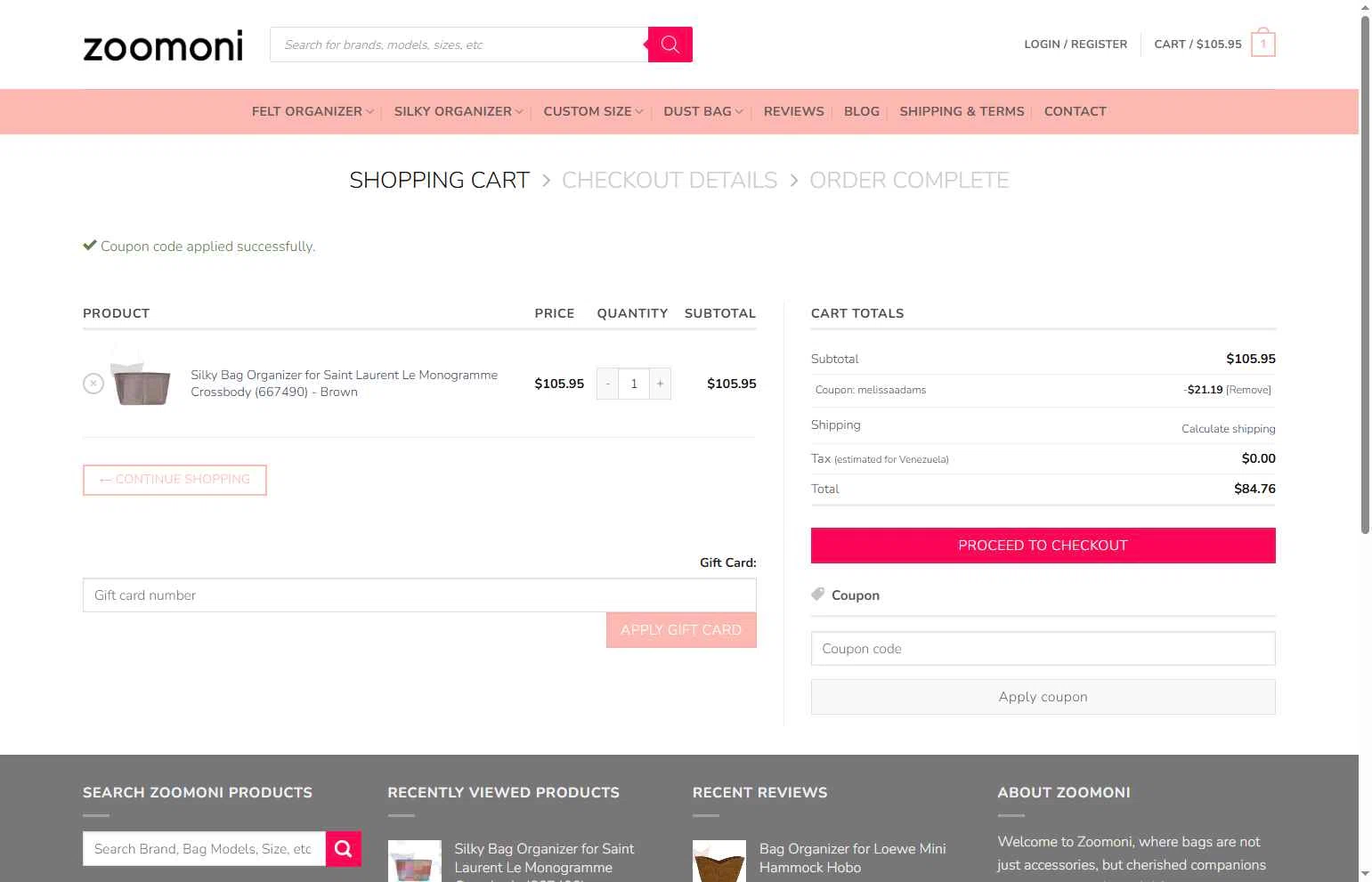Go to Shipping & Terms
Image resolution: width=1372 pixels, height=882 pixels.
pos(962,111)
